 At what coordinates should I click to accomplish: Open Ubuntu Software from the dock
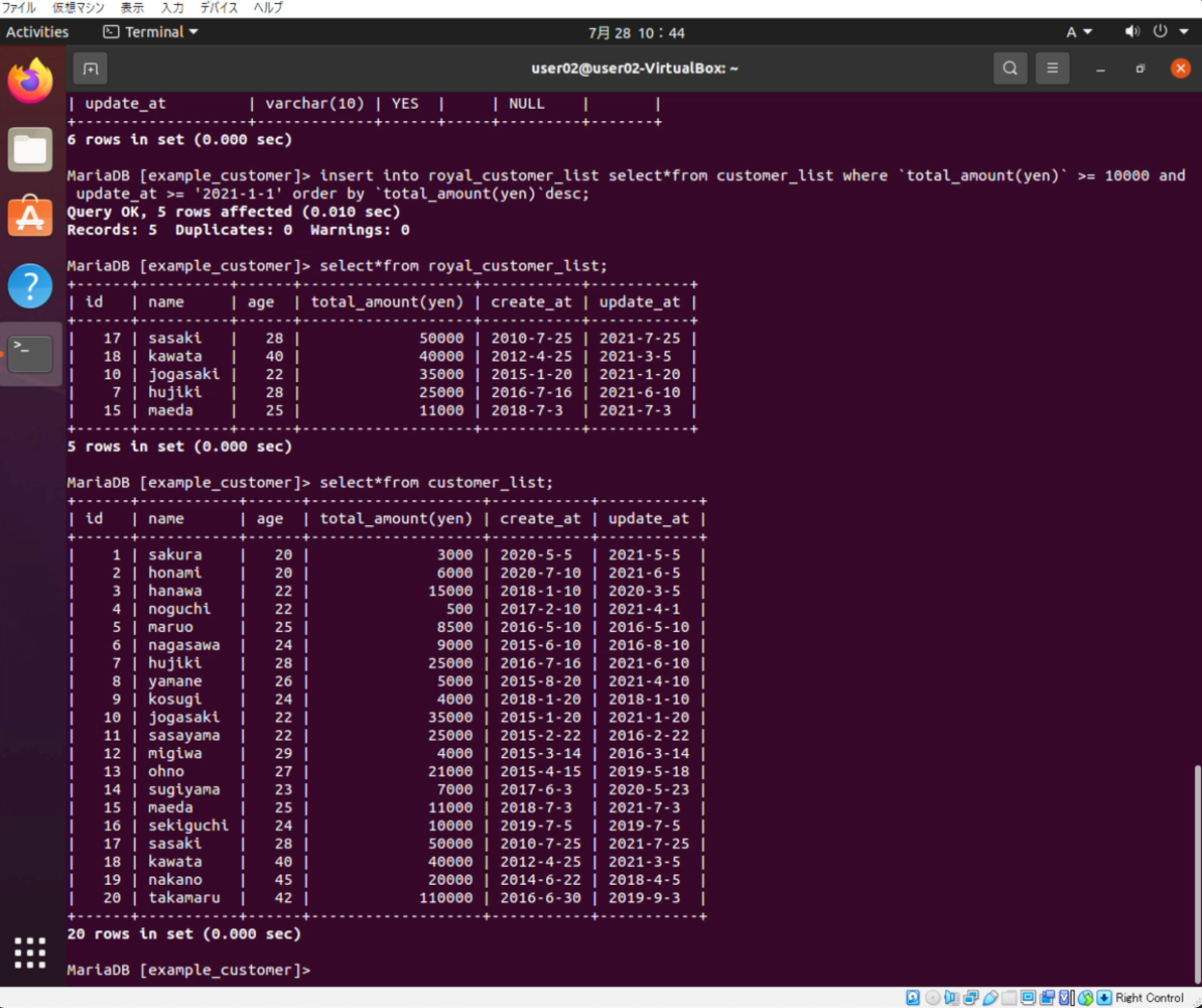31,217
